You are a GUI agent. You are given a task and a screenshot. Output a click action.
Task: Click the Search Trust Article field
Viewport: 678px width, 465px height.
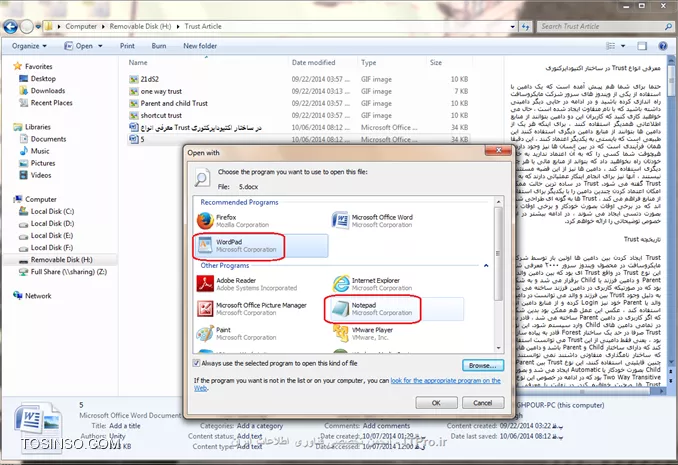click(x=601, y=27)
